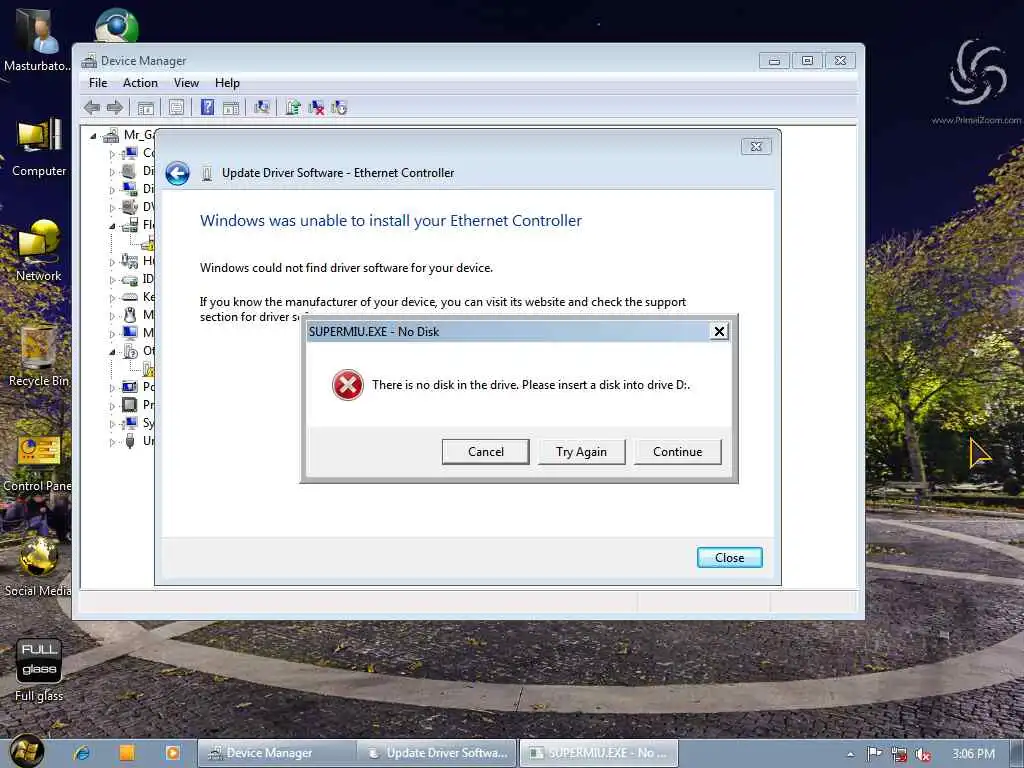Select the keyboard icon in device tree
1024x768 pixels.
[130, 296]
